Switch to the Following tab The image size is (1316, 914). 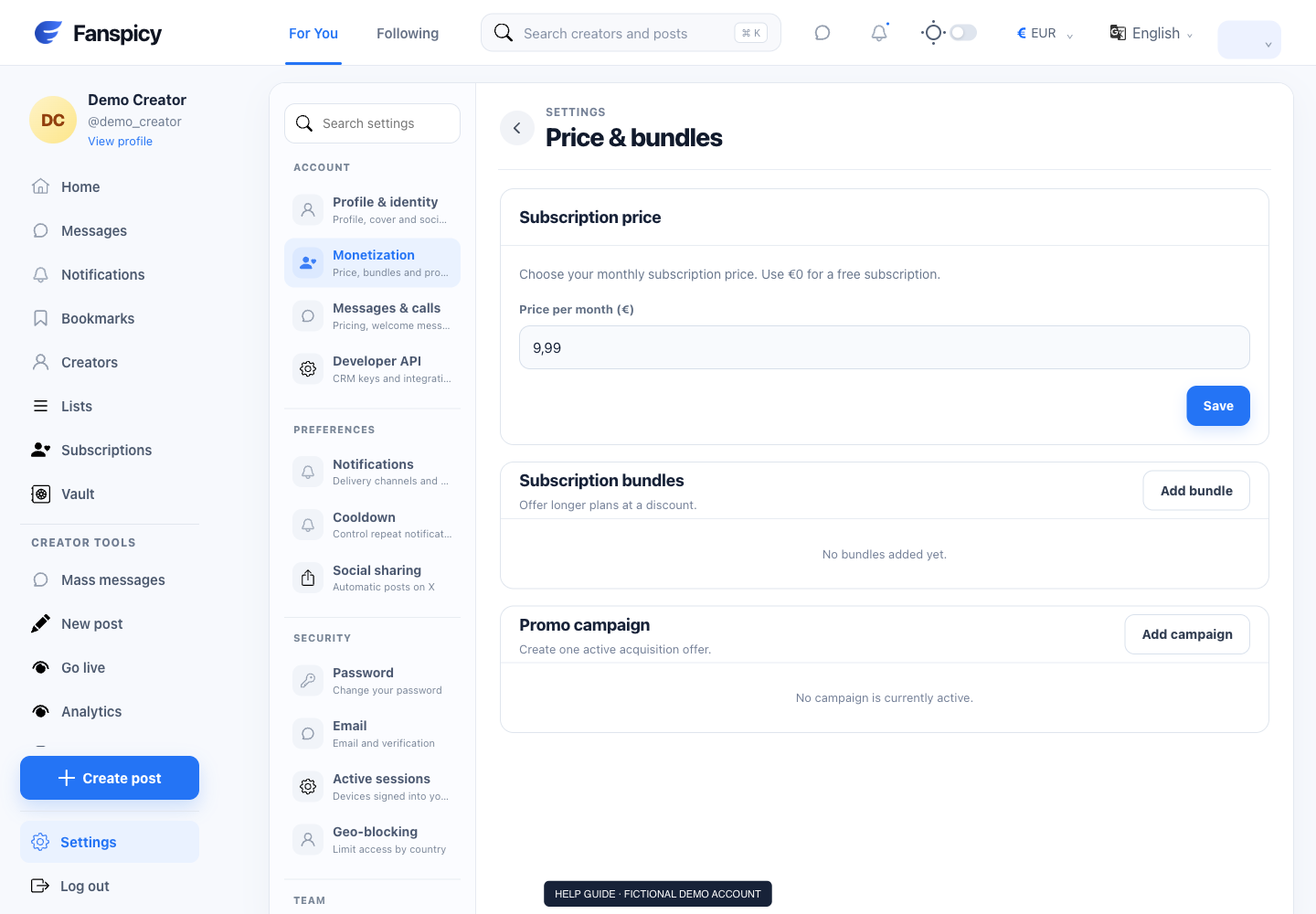pyautogui.click(x=408, y=33)
